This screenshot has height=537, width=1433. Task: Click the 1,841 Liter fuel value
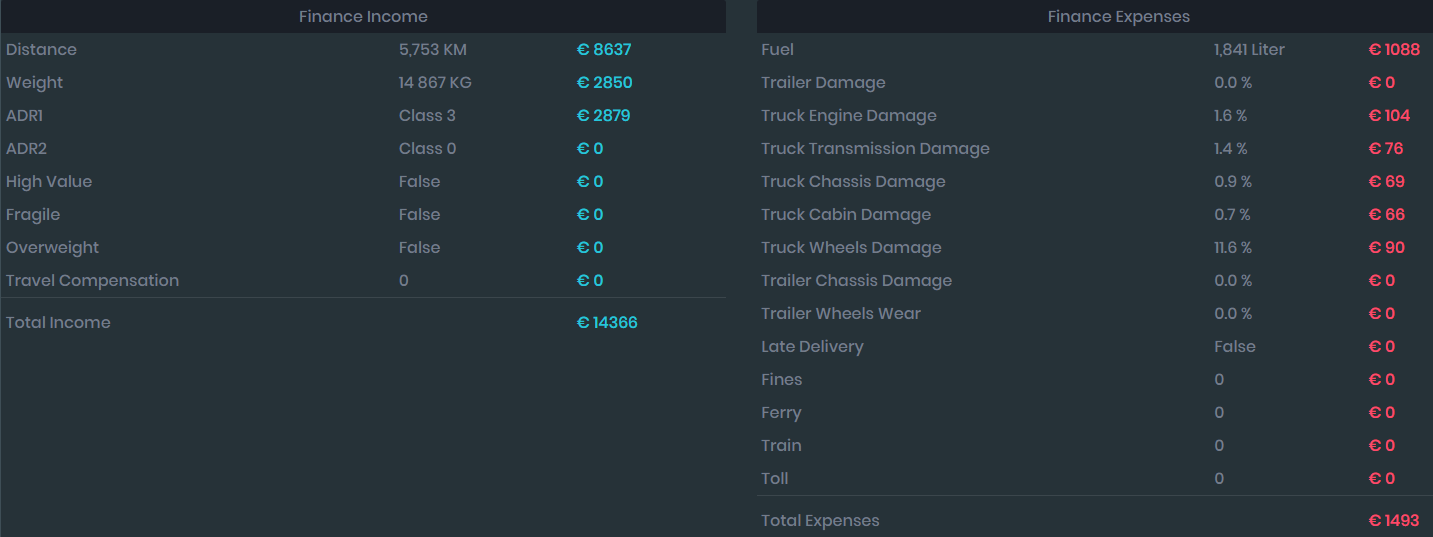pyautogui.click(x=1249, y=50)
